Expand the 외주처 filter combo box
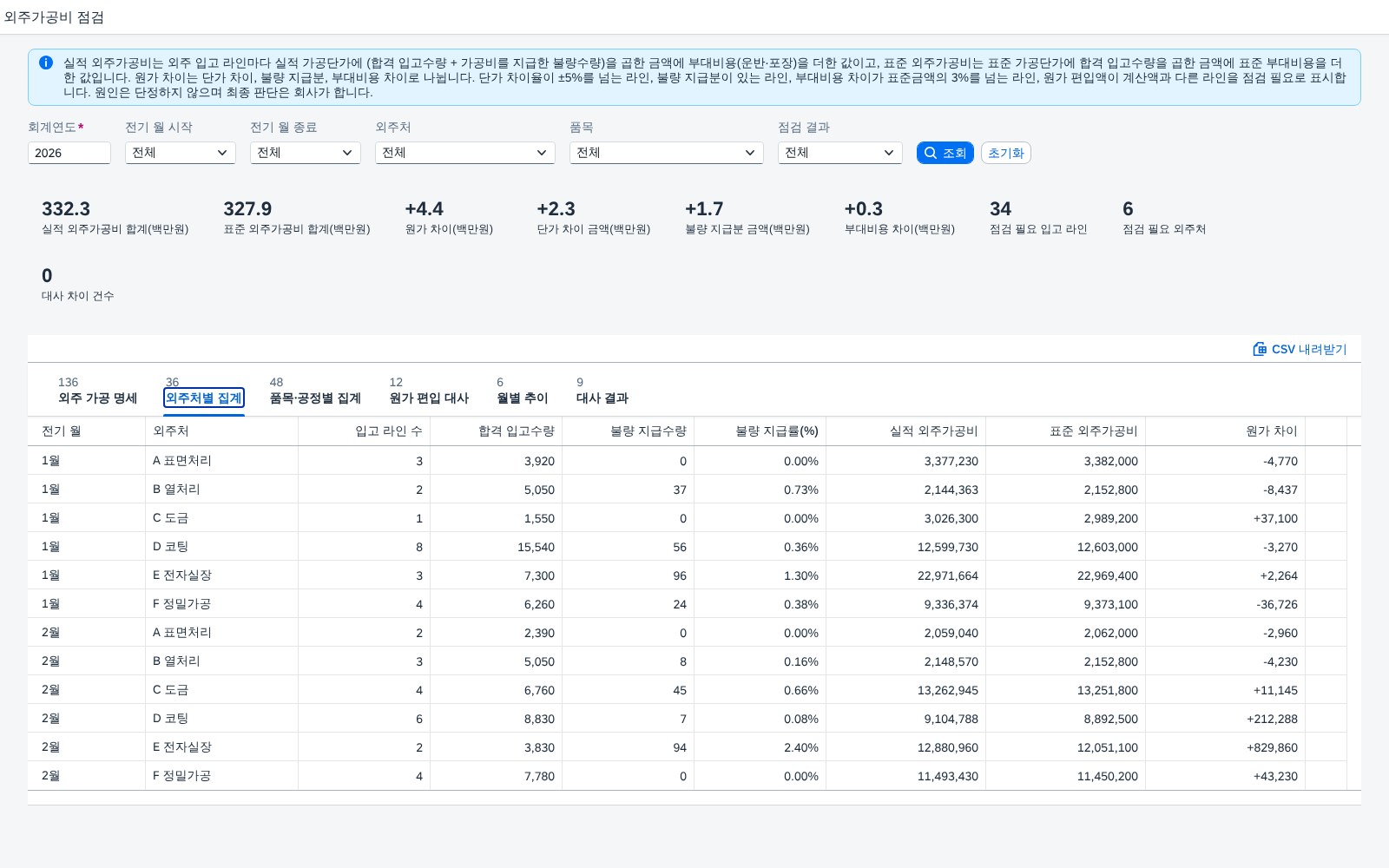Viewport: 1389px width, 868px height. click(x=464, y=153)
